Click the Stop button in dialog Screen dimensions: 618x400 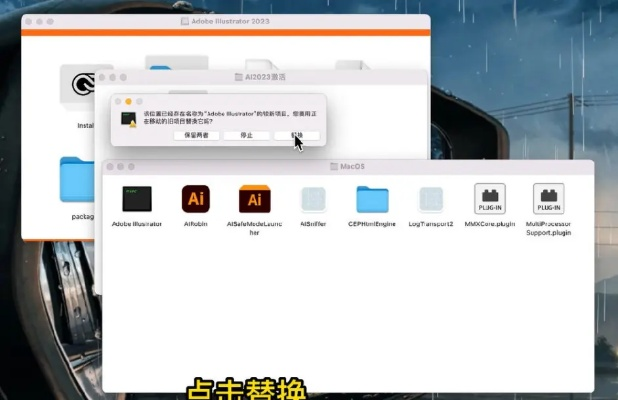[x=246, y=135]
